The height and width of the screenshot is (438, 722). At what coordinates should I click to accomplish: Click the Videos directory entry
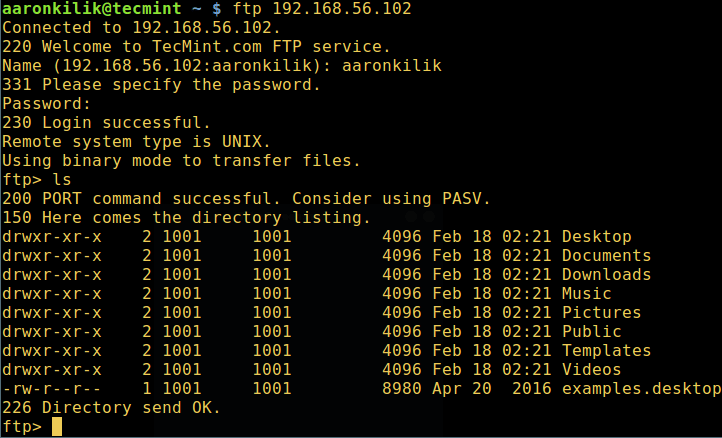591,370
